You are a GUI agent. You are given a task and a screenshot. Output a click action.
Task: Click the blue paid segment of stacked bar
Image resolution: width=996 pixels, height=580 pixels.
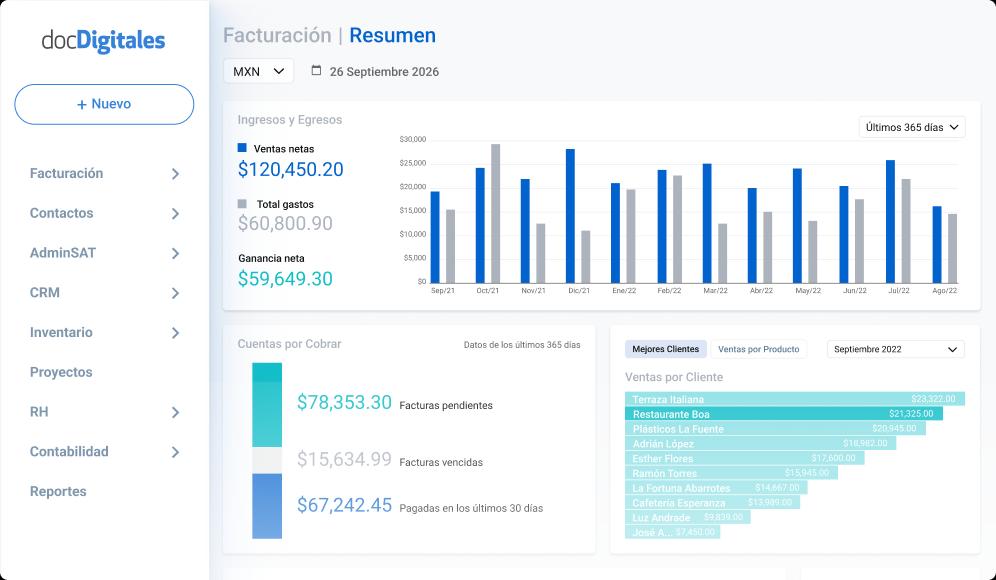click(x=267, y=506)
